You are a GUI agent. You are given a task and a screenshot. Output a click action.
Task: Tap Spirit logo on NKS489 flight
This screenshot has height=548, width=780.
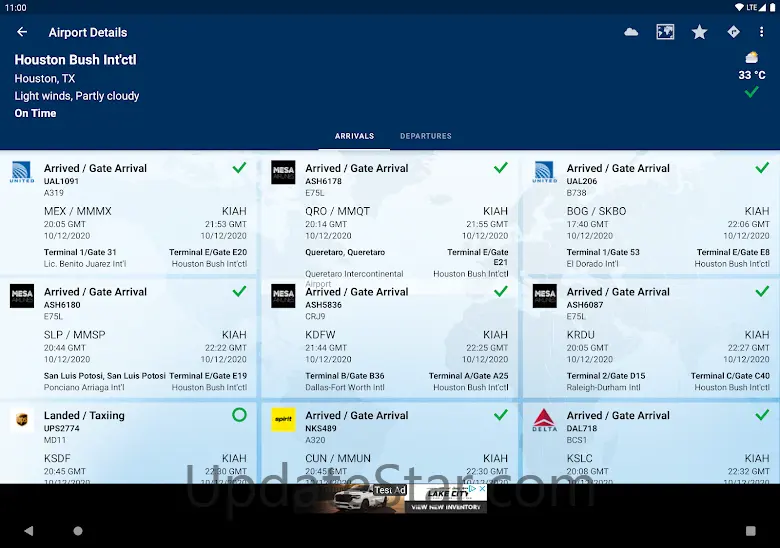(283, 420)
